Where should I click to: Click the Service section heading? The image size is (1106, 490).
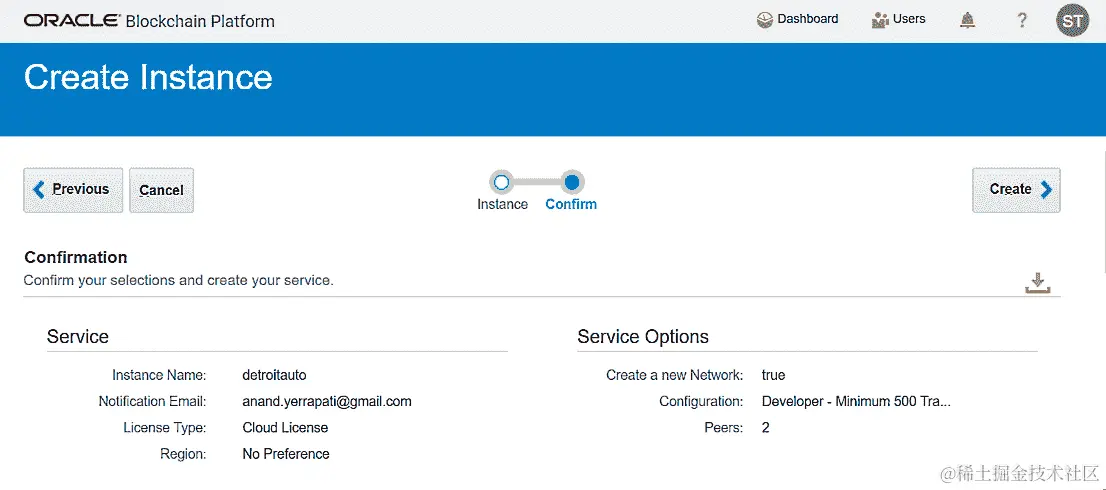(78, 337)
